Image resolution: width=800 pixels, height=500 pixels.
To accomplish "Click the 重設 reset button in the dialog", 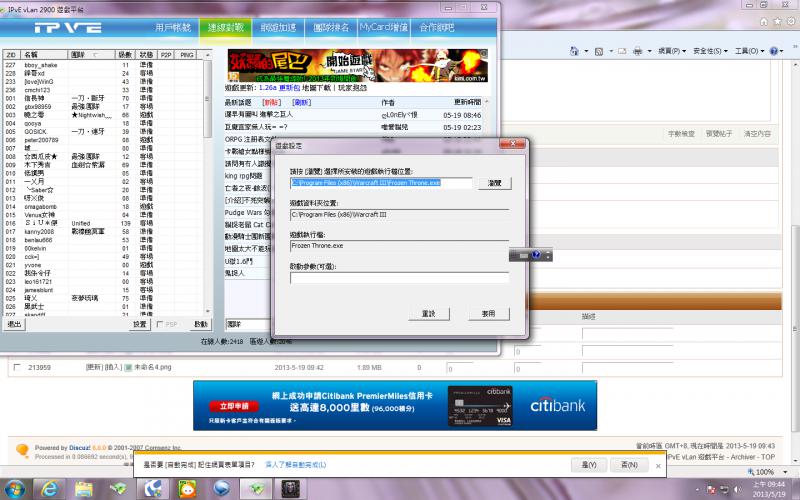I will [x=429, y=313].
